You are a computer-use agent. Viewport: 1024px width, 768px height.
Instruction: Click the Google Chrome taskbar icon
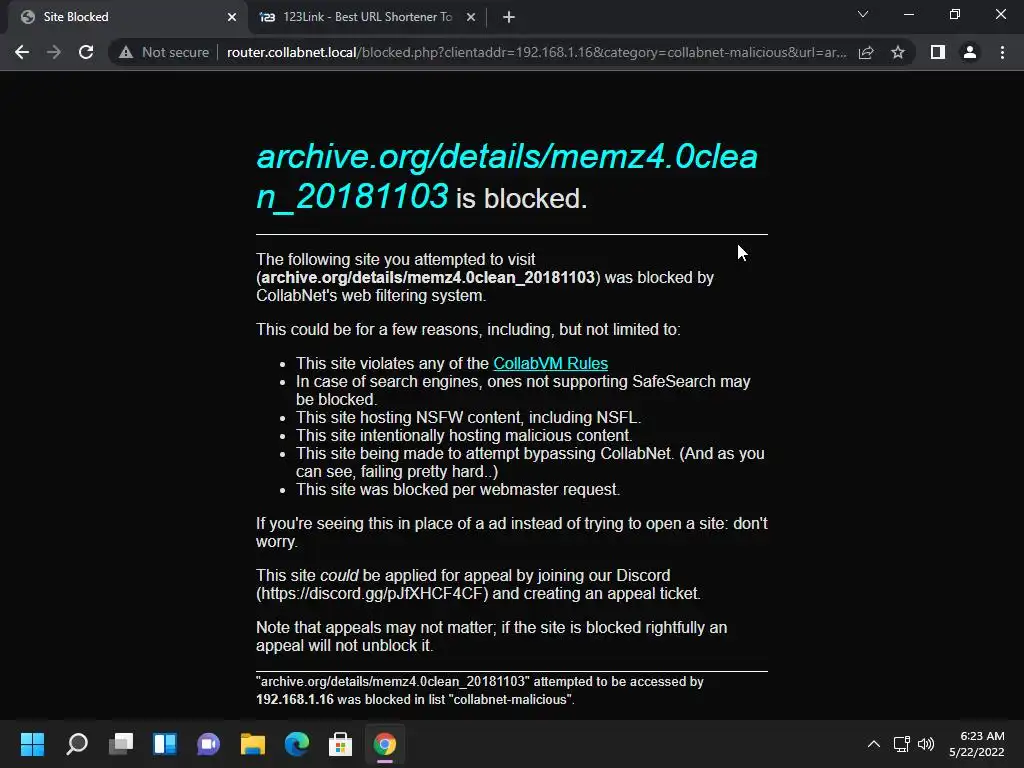tap(385, 744)
